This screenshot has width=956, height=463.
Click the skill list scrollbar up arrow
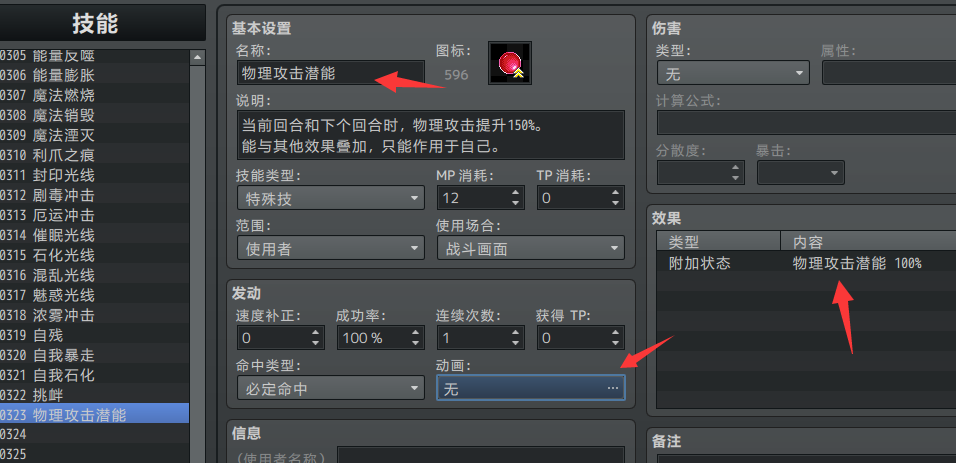coord(198,57)
